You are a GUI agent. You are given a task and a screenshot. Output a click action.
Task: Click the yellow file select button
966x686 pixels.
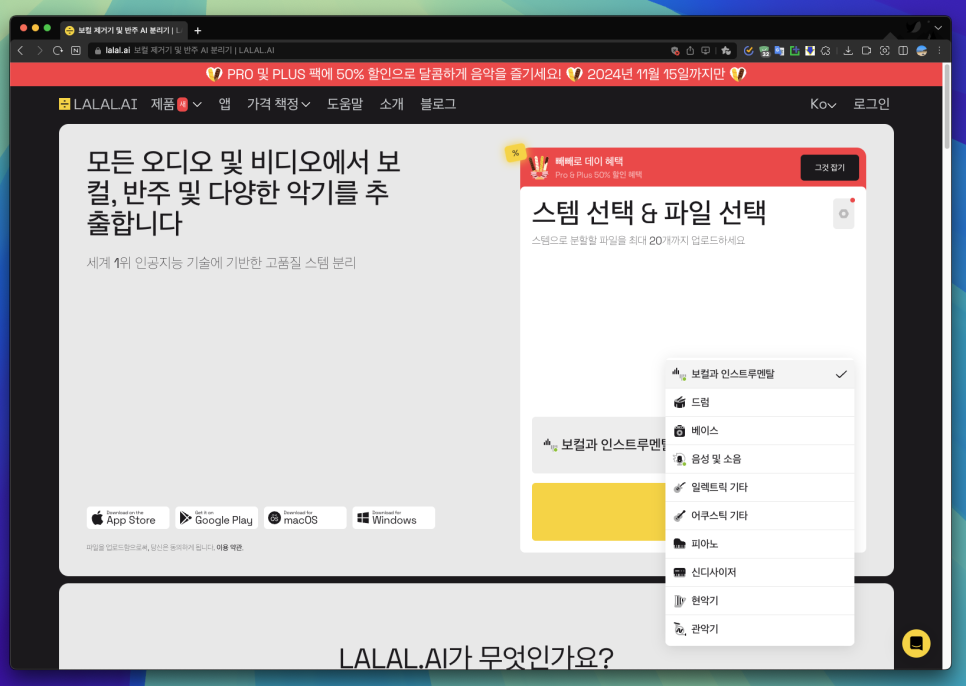click(x=599, y=512)
